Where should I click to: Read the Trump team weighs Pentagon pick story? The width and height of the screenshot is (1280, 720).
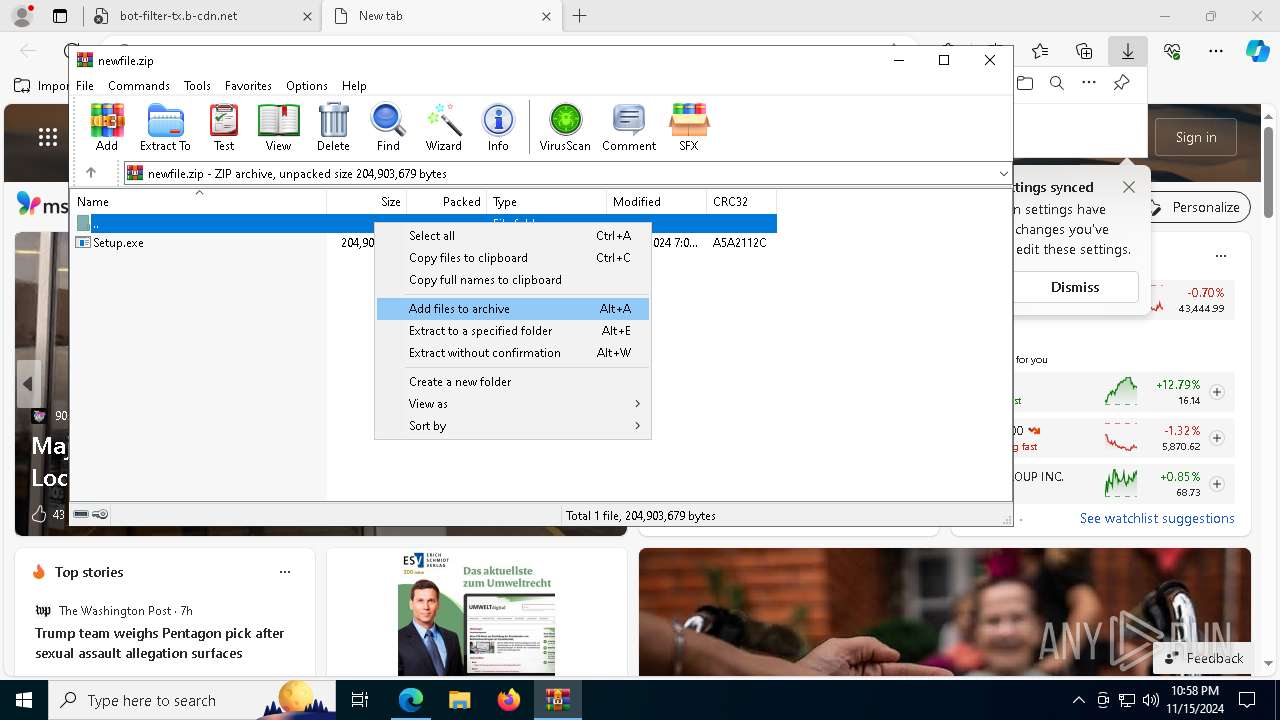[160, 643]
